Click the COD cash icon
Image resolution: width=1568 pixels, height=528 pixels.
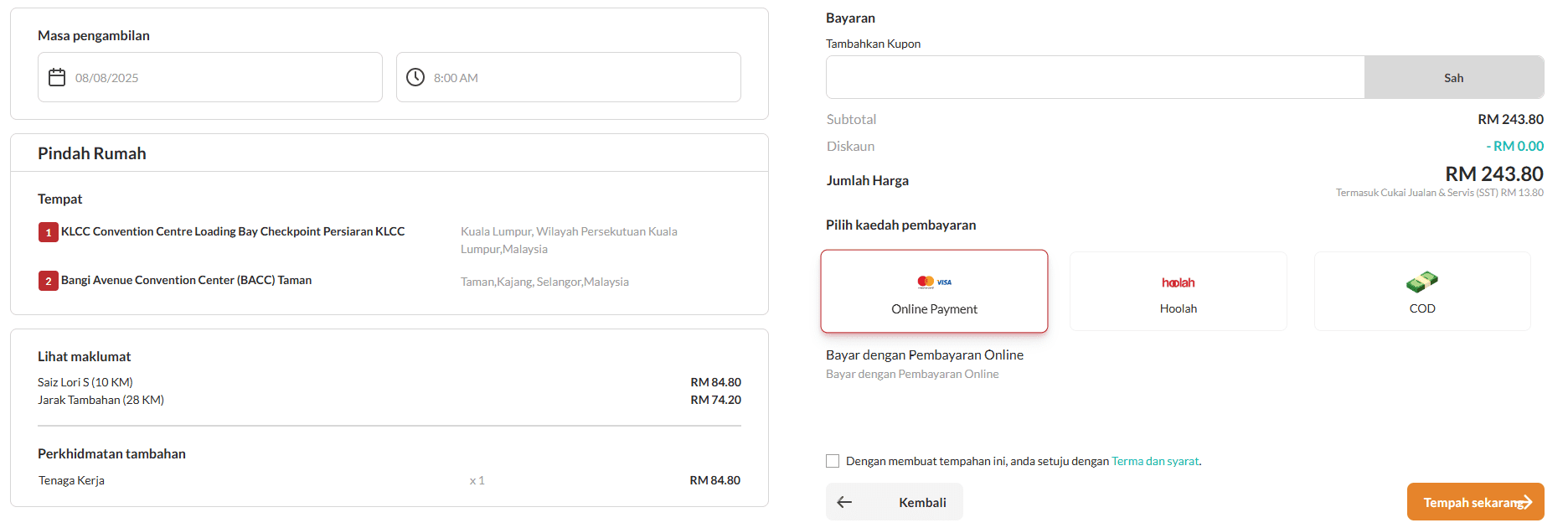[x=1422, y=282]
